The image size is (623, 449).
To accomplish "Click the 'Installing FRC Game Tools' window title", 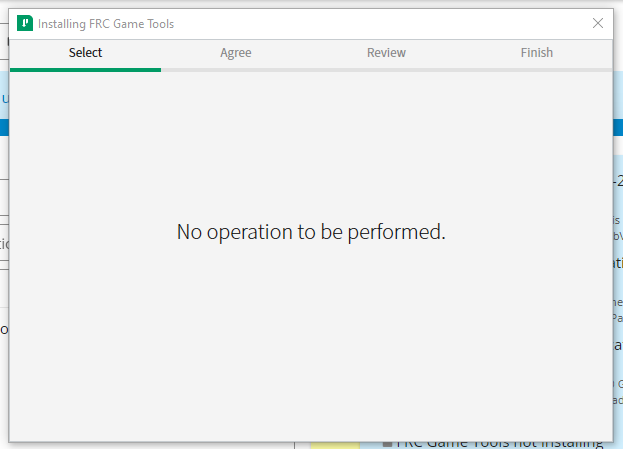I will (x=106, y=24).
